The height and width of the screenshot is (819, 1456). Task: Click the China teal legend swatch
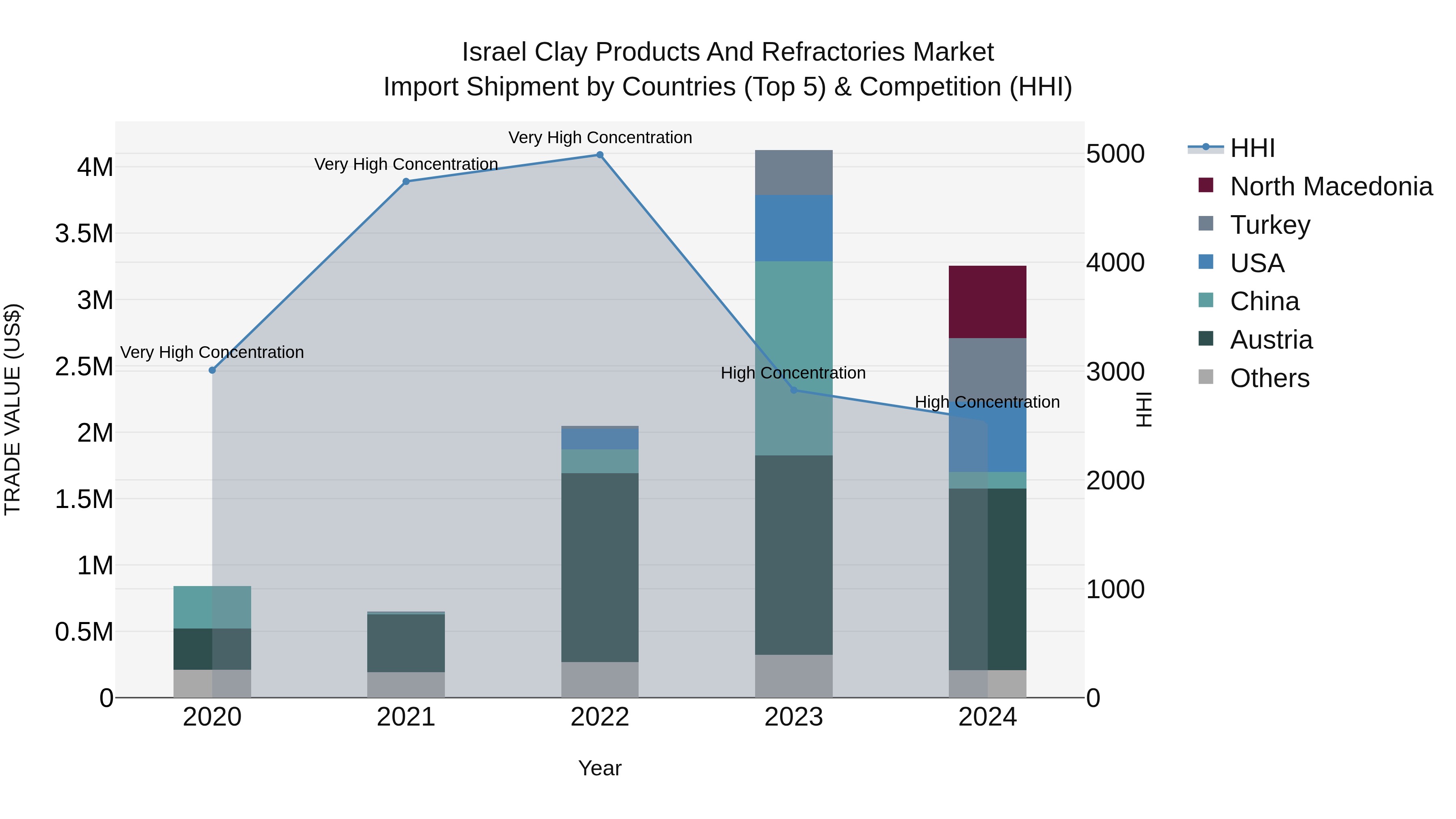pyautogui.click(x=1206, y=300)
